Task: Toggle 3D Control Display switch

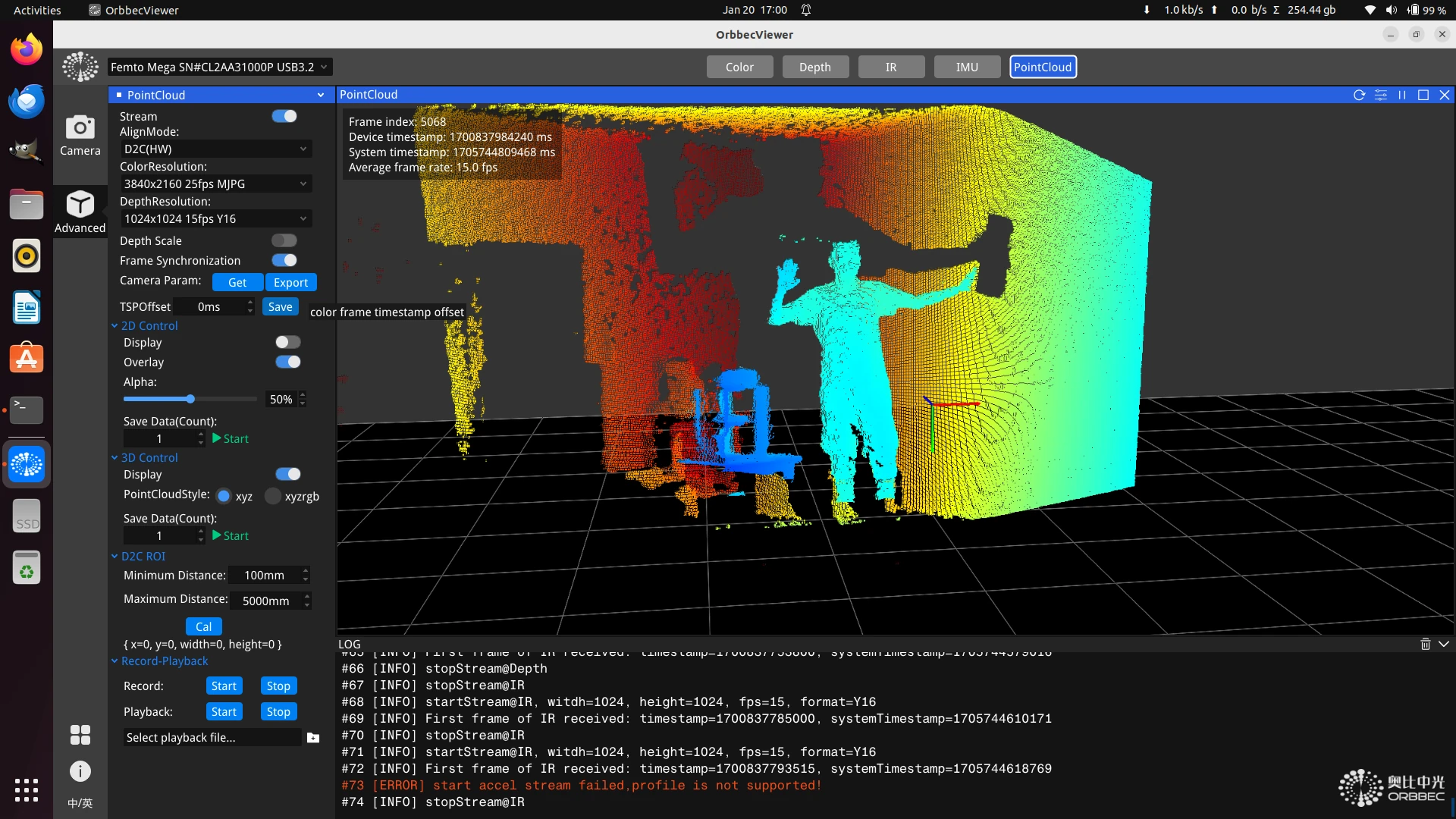Action: tap(288, 474)
